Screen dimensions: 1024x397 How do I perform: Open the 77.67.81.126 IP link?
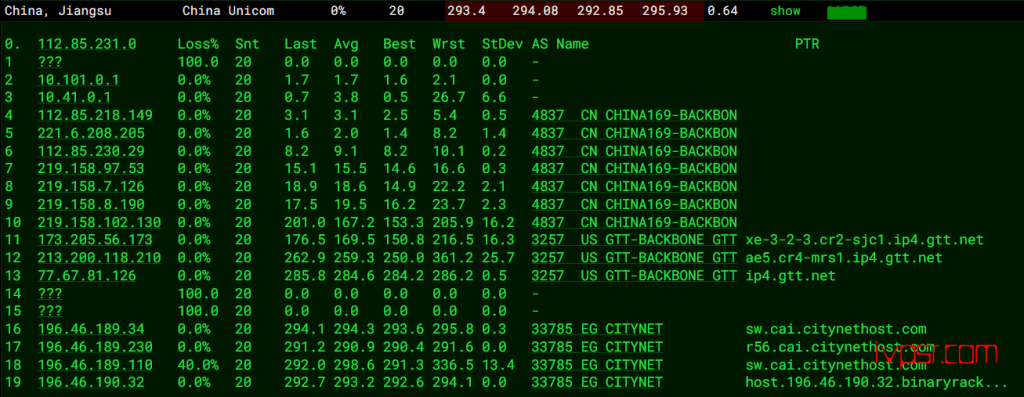click(87, 276)
